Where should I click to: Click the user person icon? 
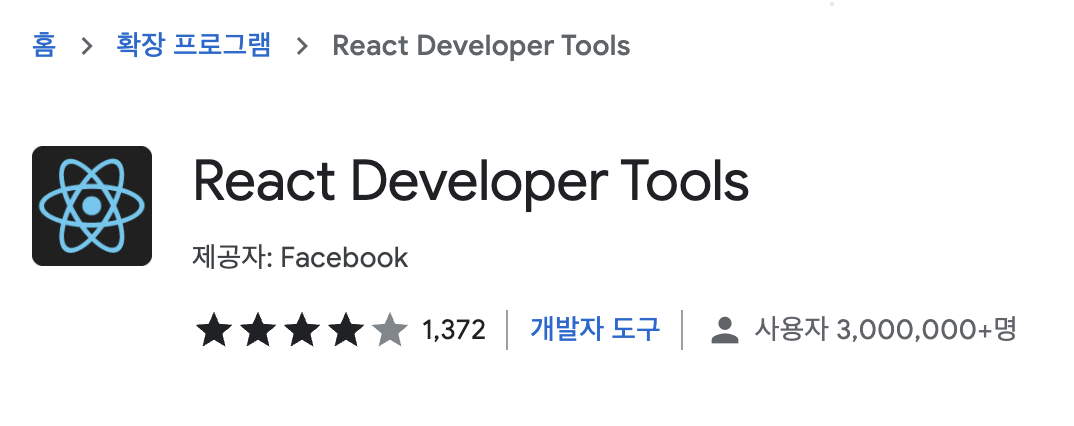(725, 330)
